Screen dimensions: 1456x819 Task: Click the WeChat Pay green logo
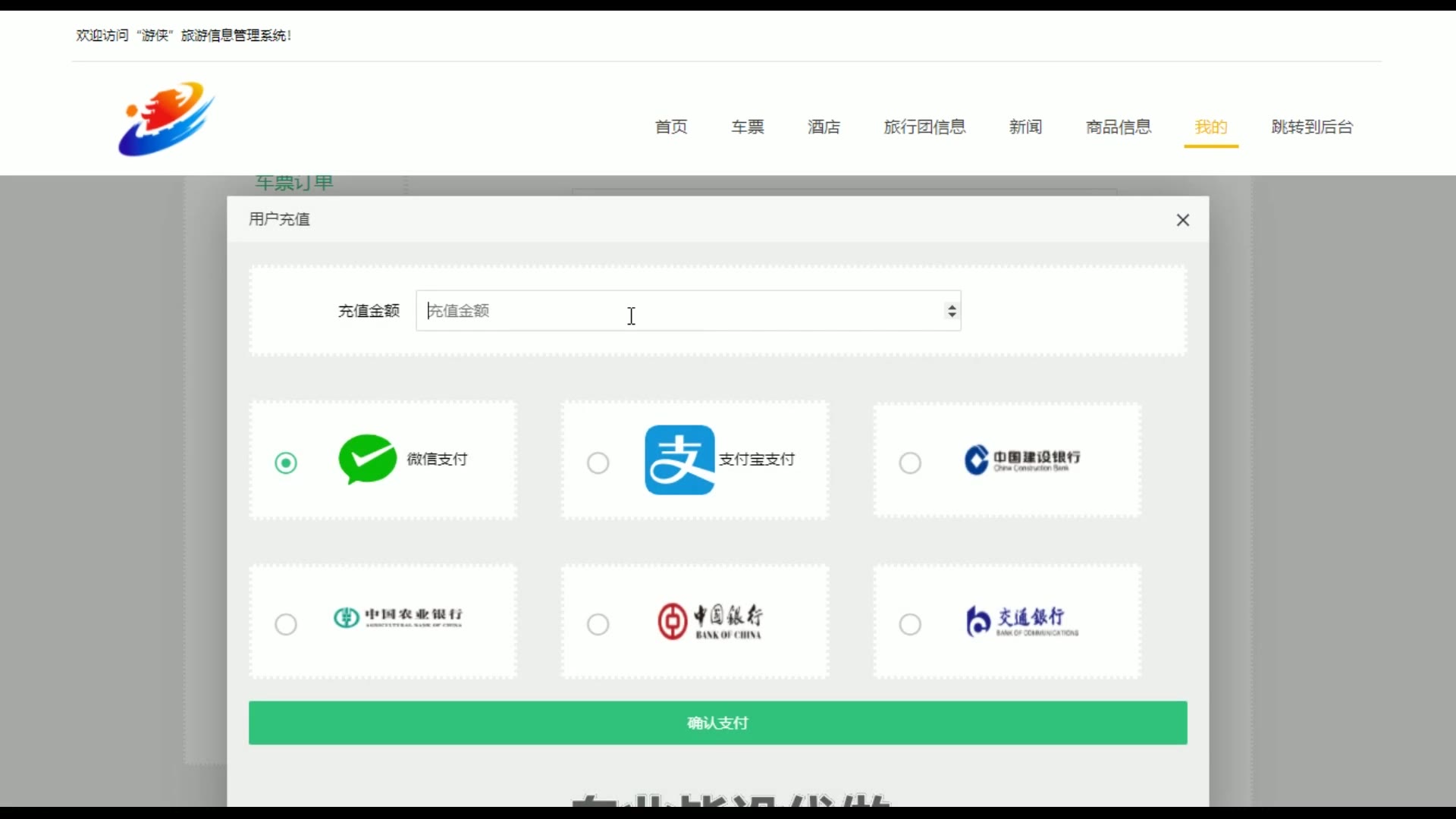[x=367, y=460]
